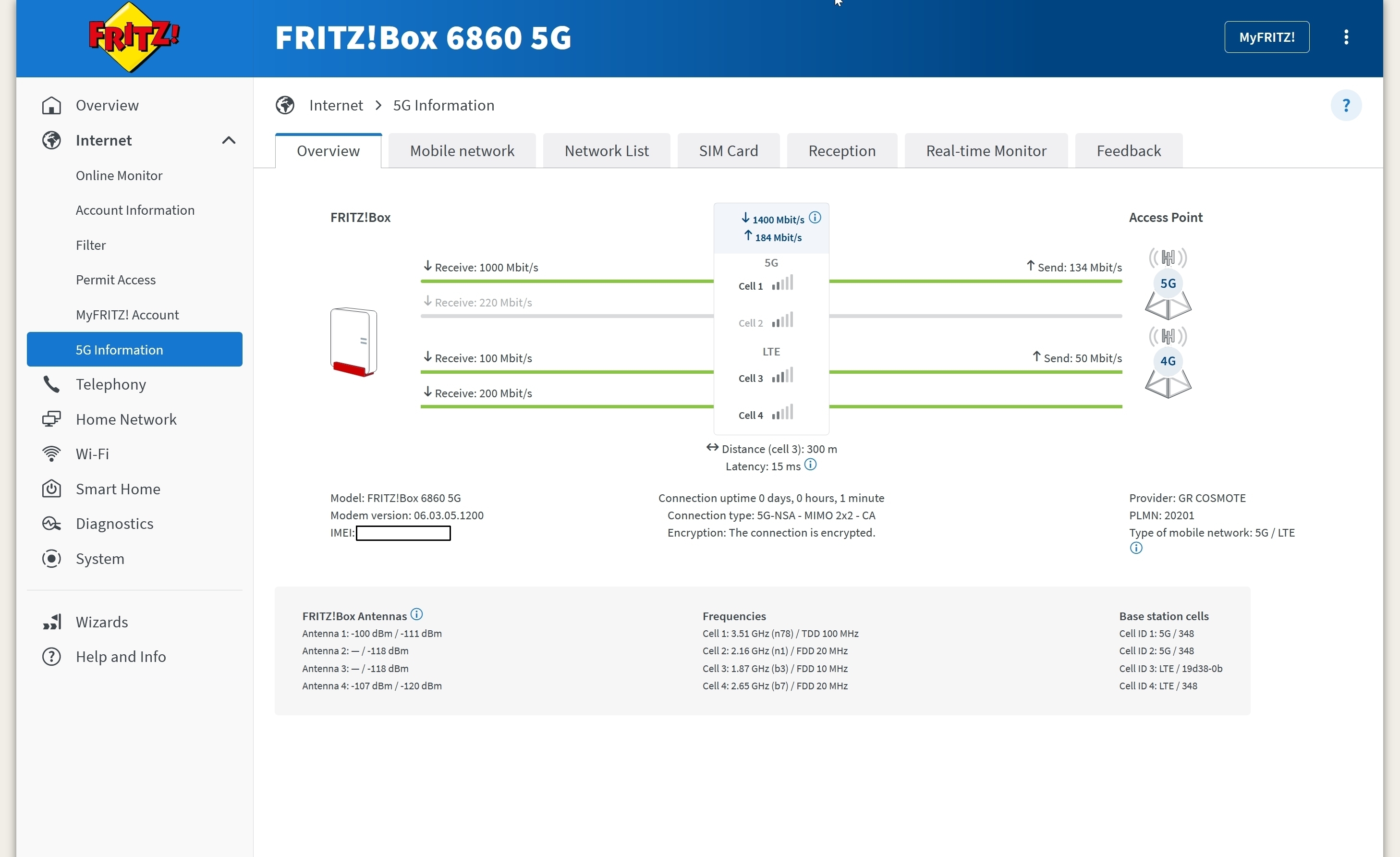This screenshot has height=857, width=1400.
Task: Click info icon below Type of mobile network
Action: pyautogui.click(x=1136, y=548)
